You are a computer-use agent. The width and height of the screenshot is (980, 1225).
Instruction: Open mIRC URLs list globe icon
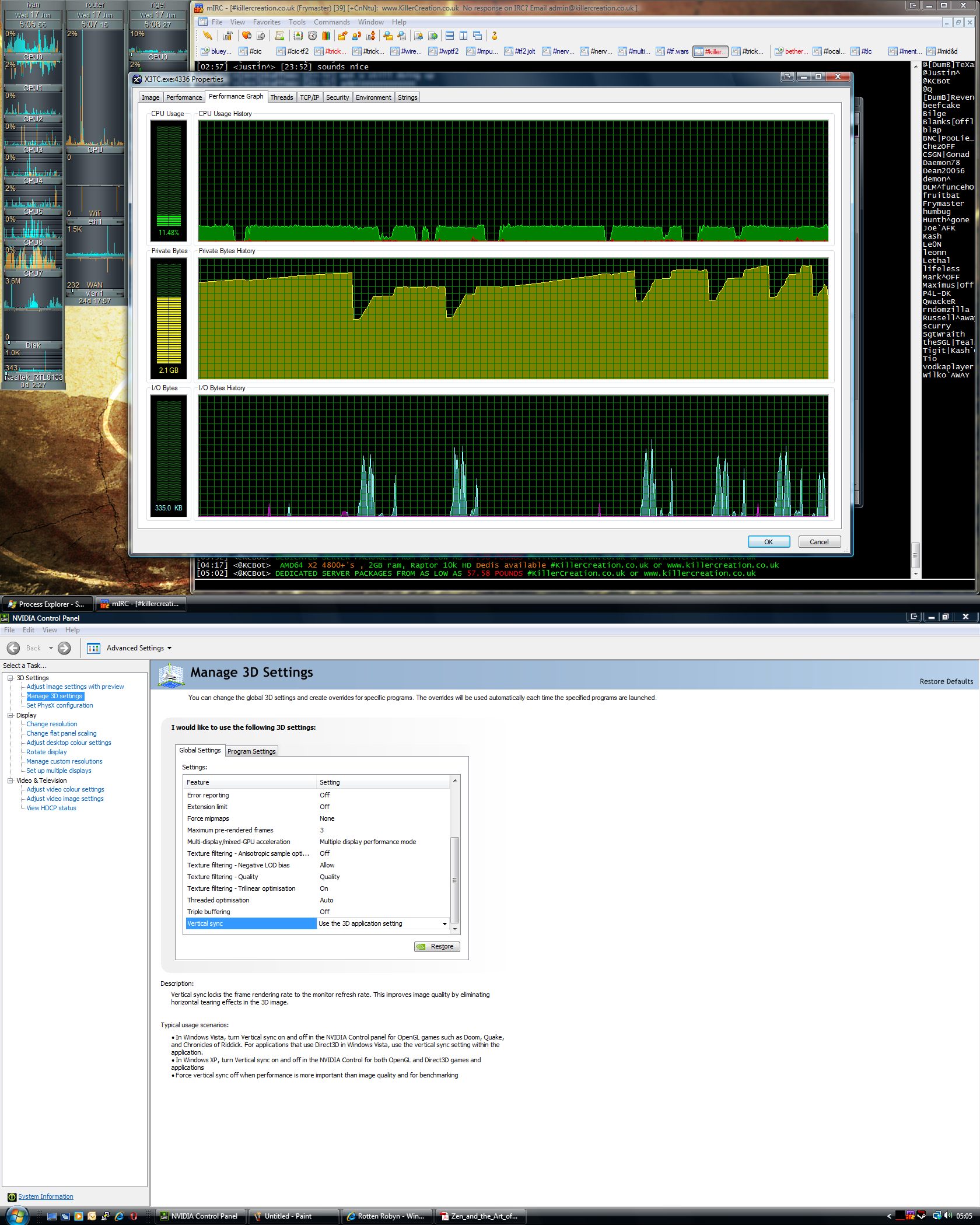click(x=433, y=36)
